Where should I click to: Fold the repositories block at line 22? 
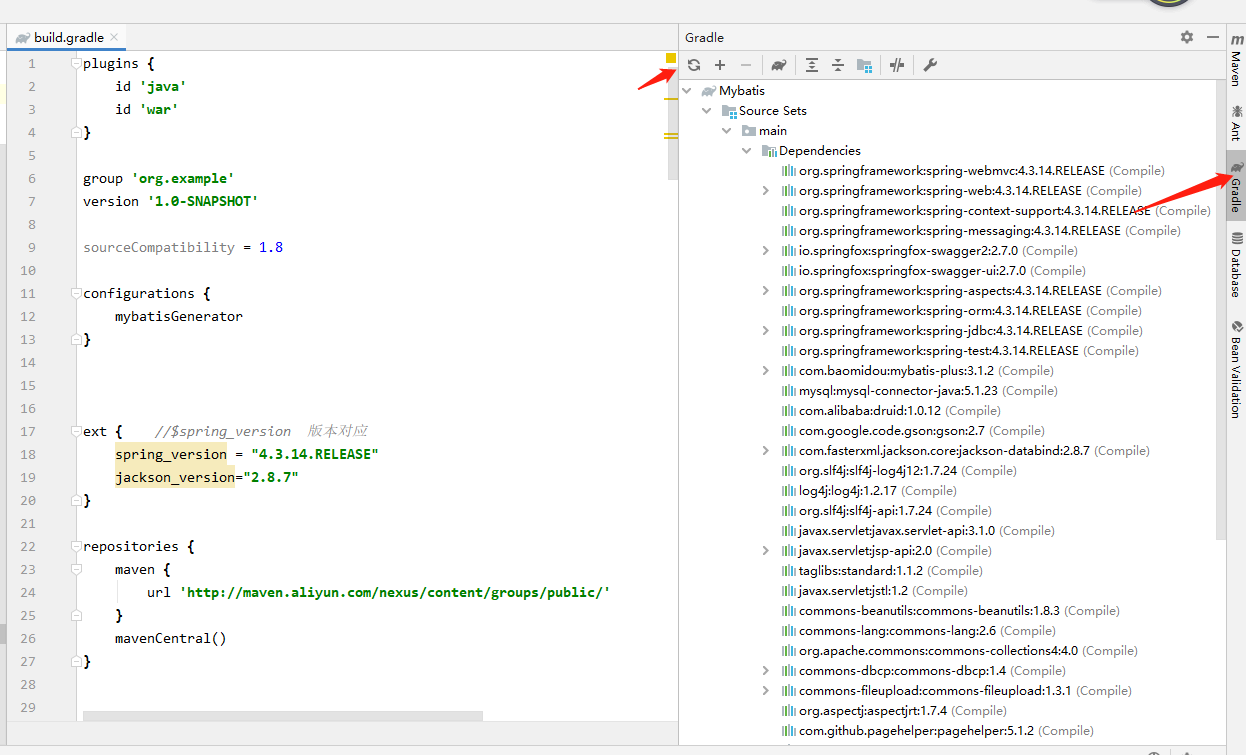75,547
